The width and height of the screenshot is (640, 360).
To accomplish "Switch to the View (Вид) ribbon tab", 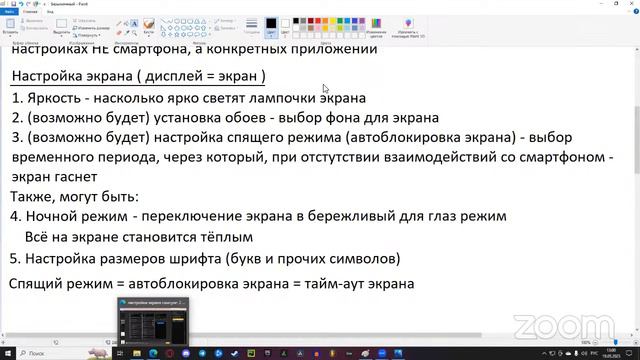I will (x=50, y=12).
